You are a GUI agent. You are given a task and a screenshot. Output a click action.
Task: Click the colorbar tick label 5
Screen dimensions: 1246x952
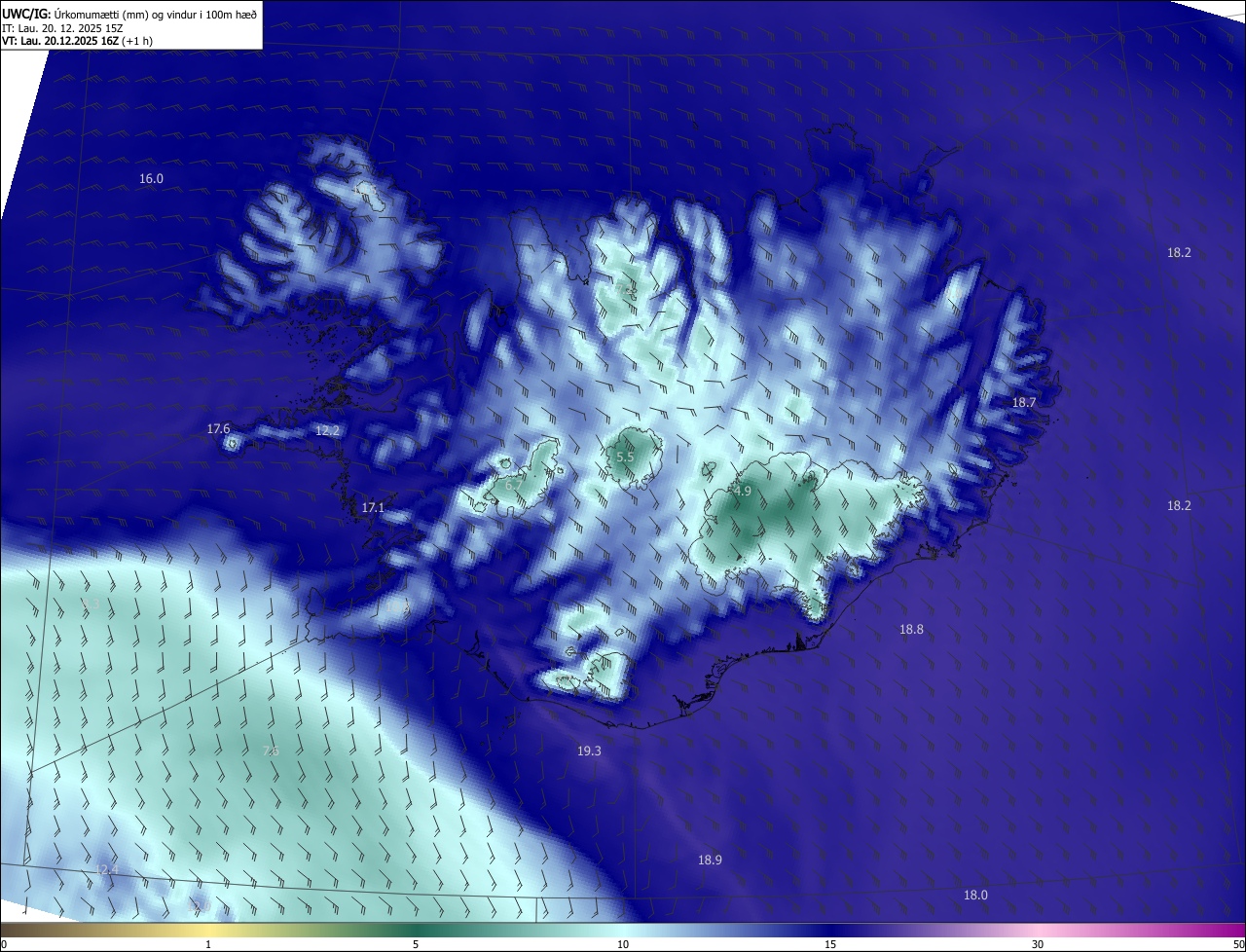click(x=416, y=944)
